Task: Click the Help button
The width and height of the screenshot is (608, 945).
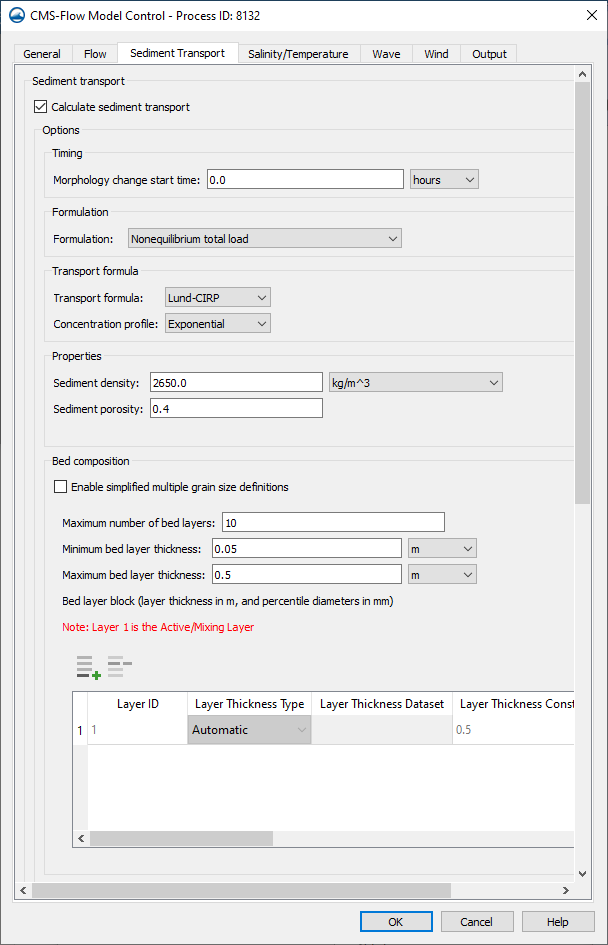Action: coord(557,921)
